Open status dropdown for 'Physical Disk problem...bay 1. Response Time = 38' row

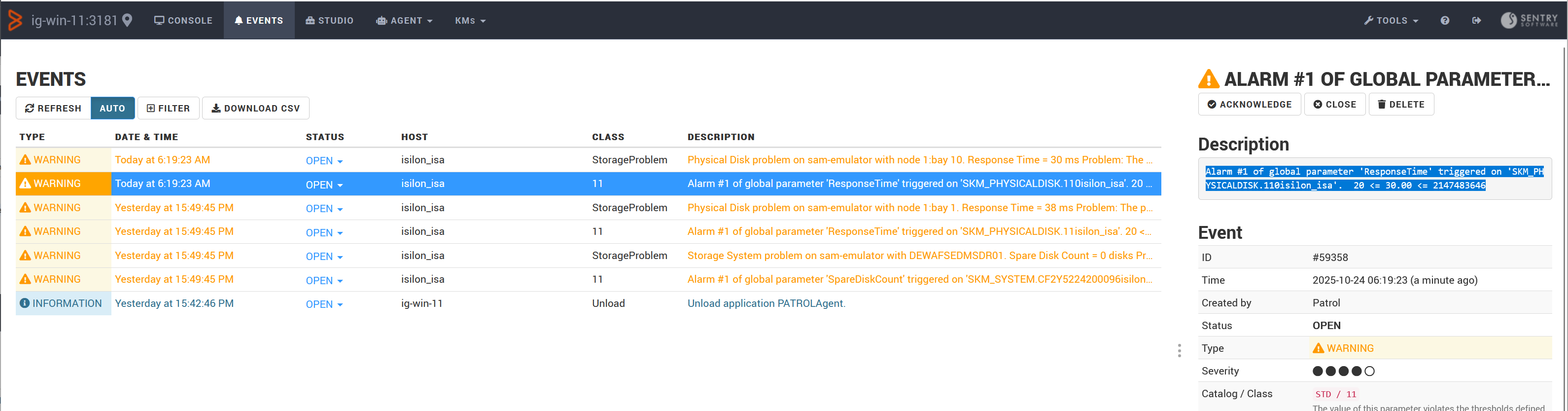324,208
